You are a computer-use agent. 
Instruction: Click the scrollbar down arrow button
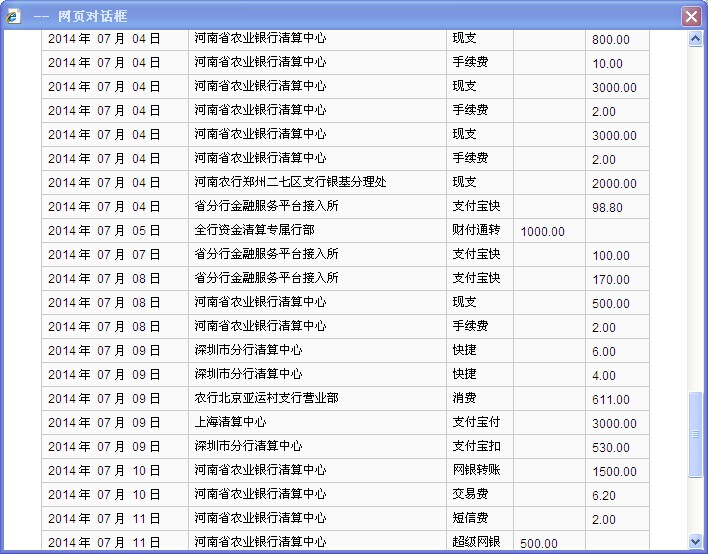coord(696,541)
